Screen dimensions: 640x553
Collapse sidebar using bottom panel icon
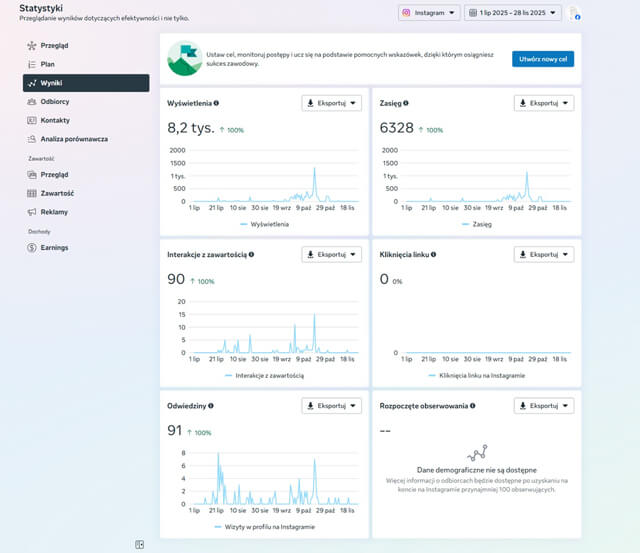pos(140,544)
